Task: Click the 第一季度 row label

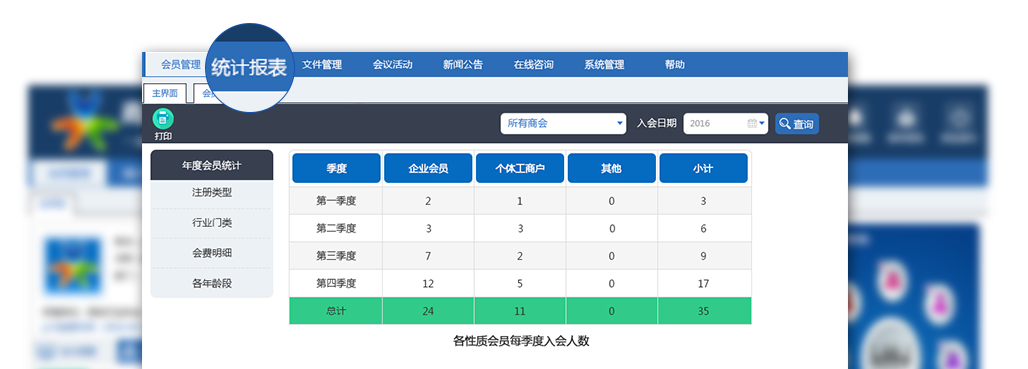Action: coord(336,201)
